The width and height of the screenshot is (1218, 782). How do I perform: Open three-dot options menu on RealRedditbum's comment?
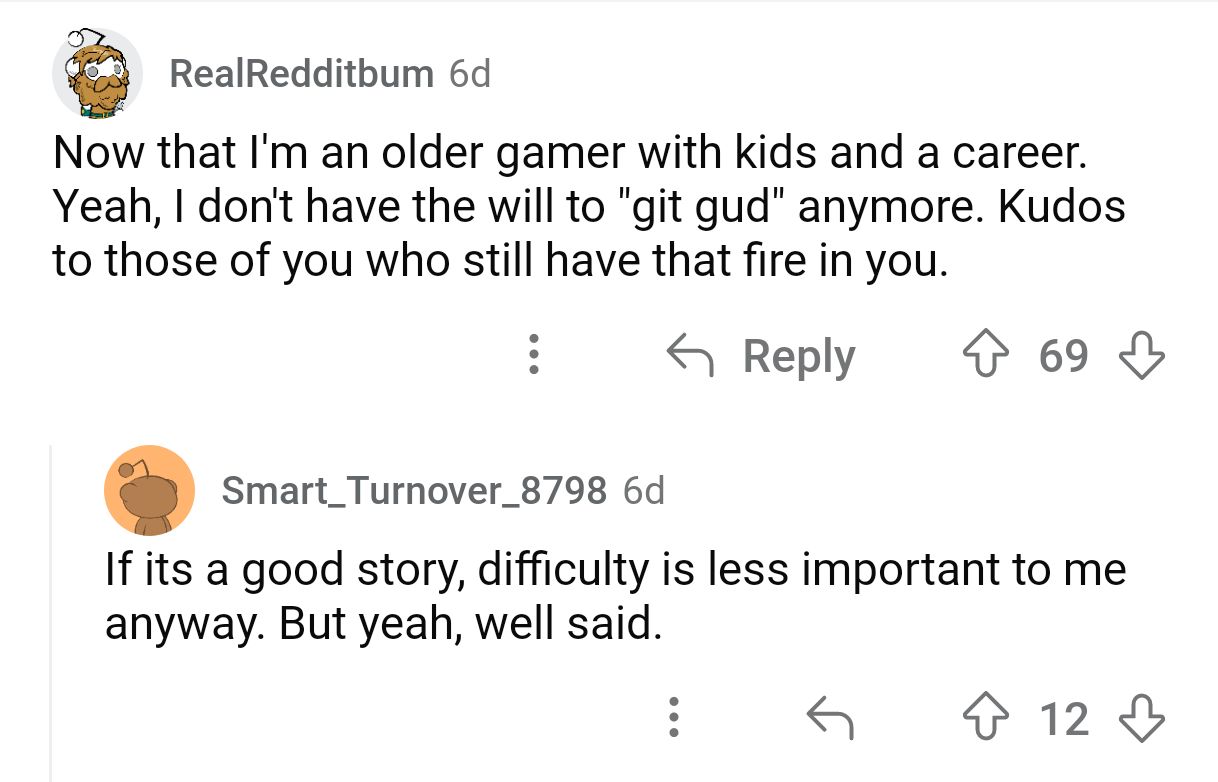tap(534, 356)
